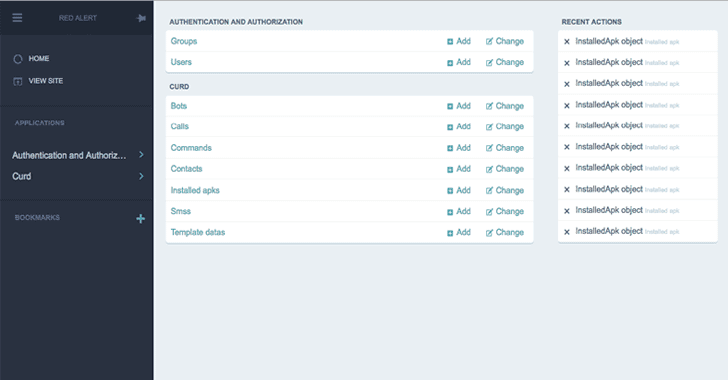The height and width of the screenshot is (380, 728).
Task: Click Add for Calls
Action: (459, 126)
